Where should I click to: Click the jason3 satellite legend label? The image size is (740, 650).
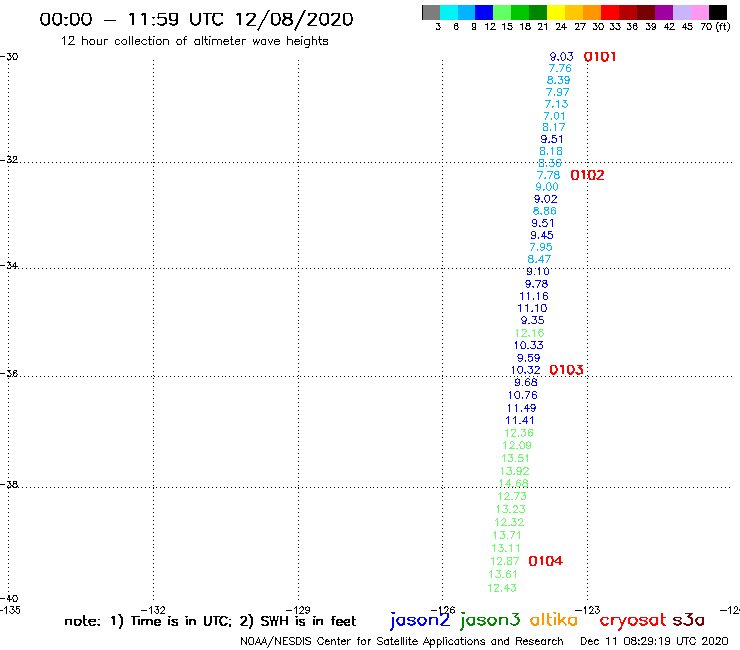click(490, 620)
